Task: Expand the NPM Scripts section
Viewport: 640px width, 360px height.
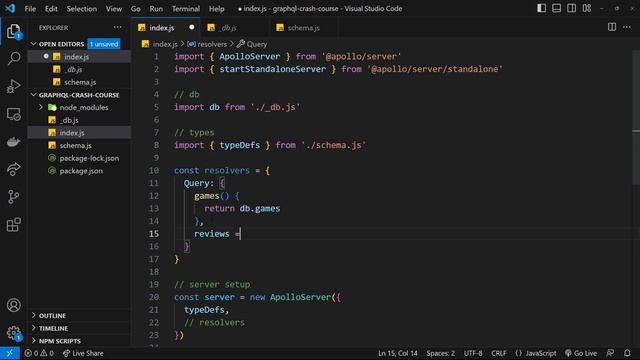Action: point(33,341)
